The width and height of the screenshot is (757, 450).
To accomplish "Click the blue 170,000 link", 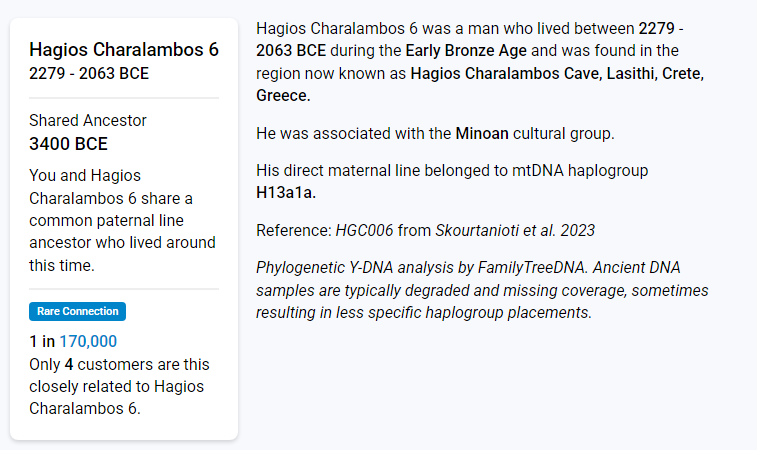I will coord(88,341).
